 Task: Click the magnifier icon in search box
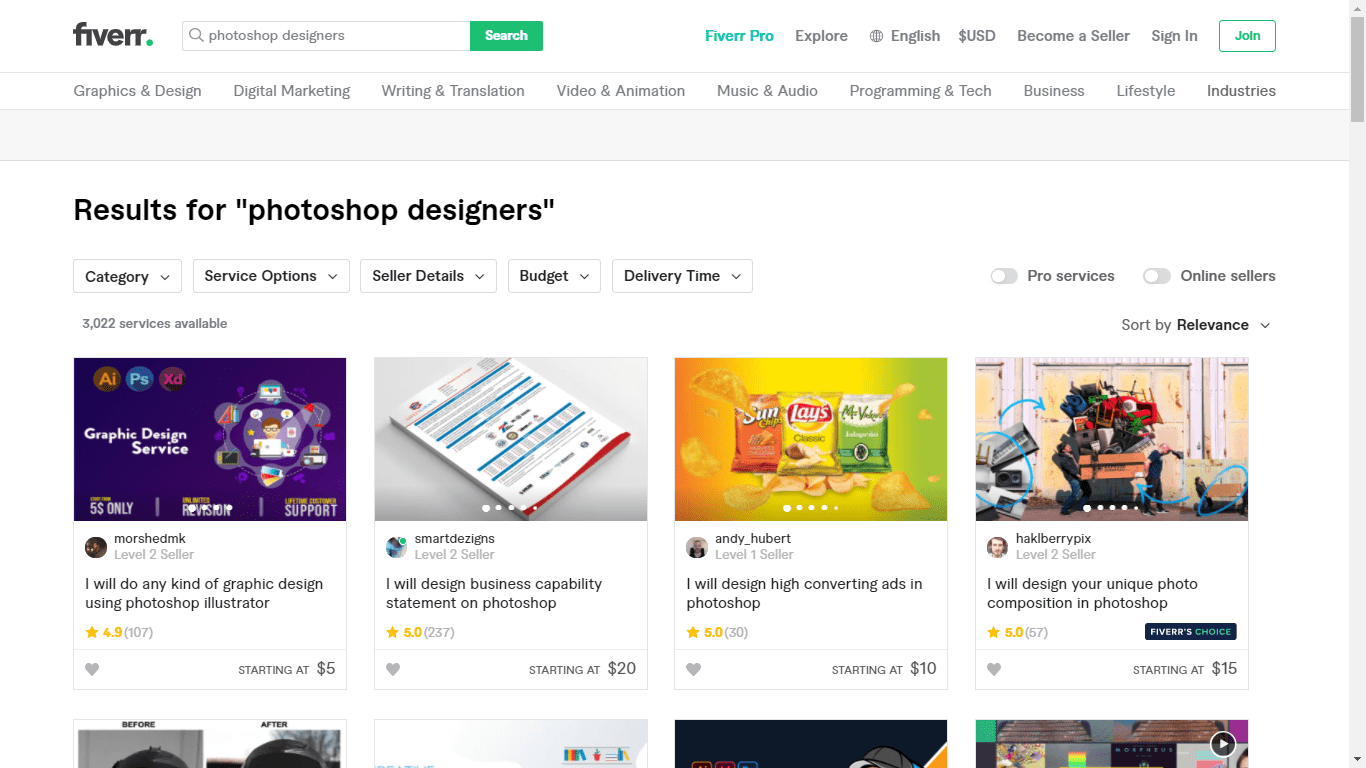(196, 36)
